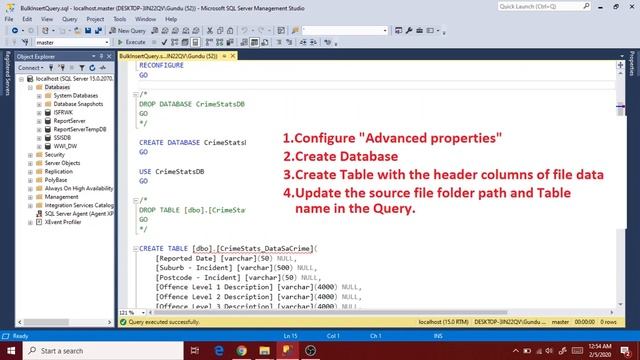Click the Save file icon
Image resolution: width=640 pixels, height=360 pixels.
pyautogui.click(x=88, y=31)
